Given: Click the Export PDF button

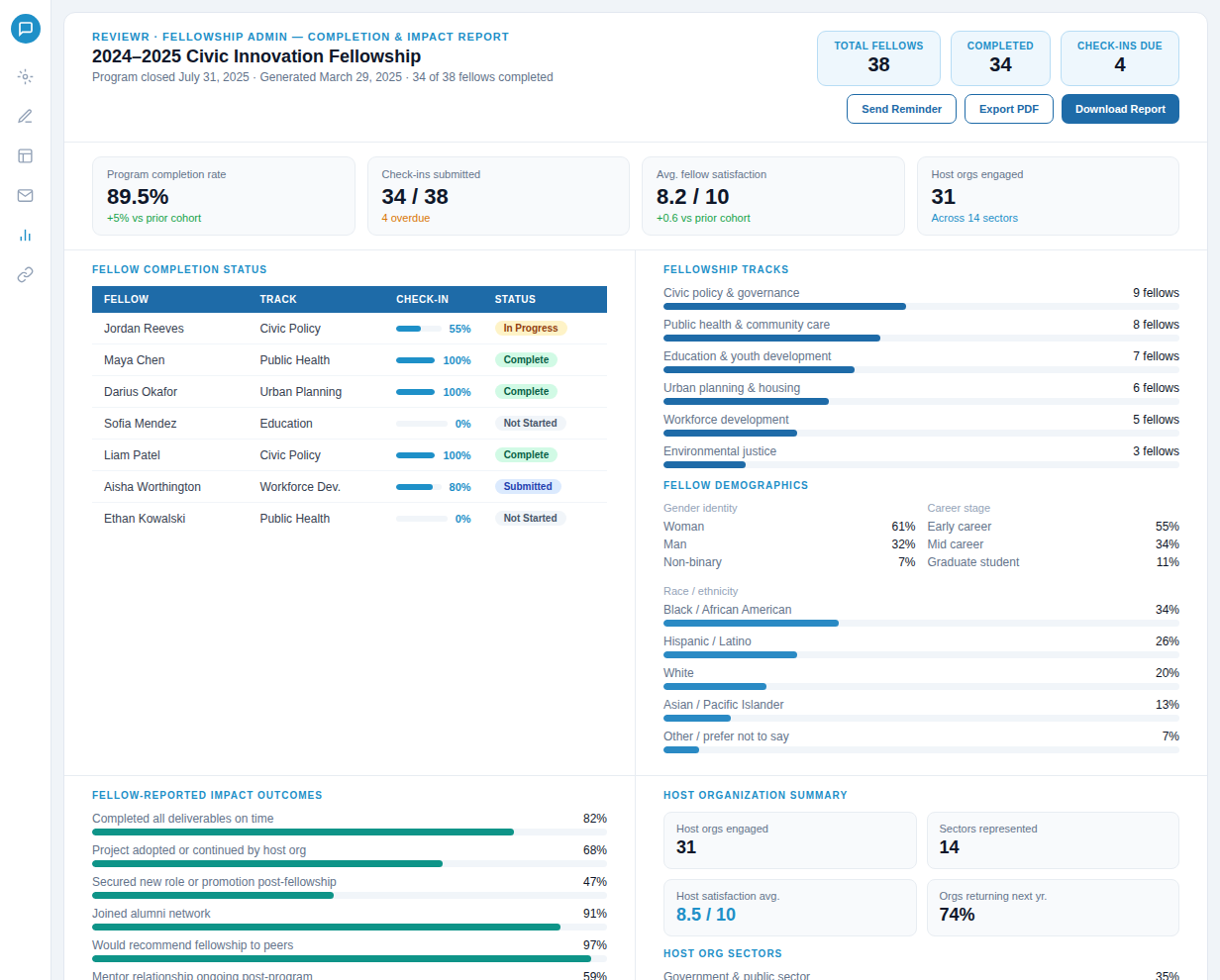Looking at the screenshot, I should [1008, 109].
